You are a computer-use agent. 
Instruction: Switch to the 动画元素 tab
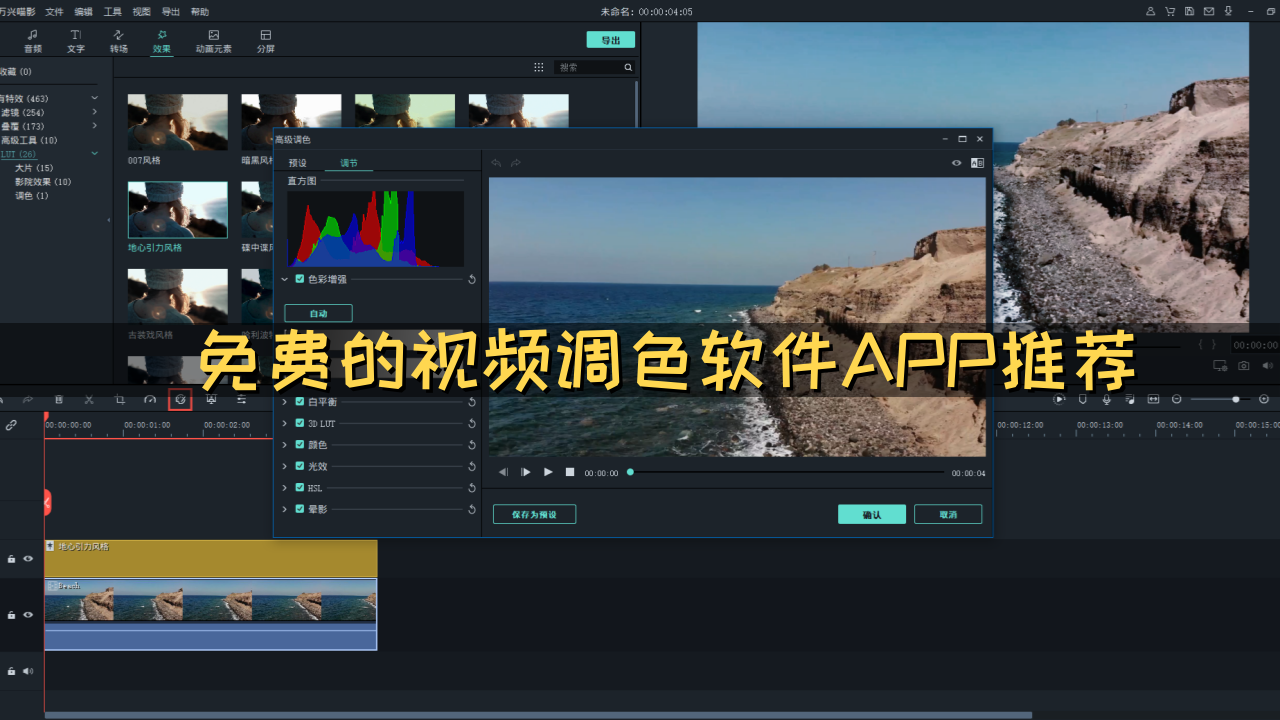[x=213, y=41]
